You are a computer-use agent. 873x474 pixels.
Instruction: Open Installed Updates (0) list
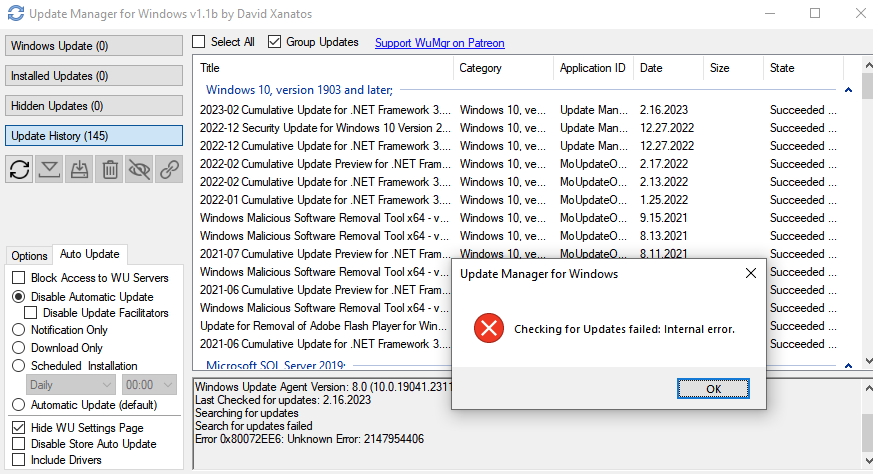click(94, 76)
